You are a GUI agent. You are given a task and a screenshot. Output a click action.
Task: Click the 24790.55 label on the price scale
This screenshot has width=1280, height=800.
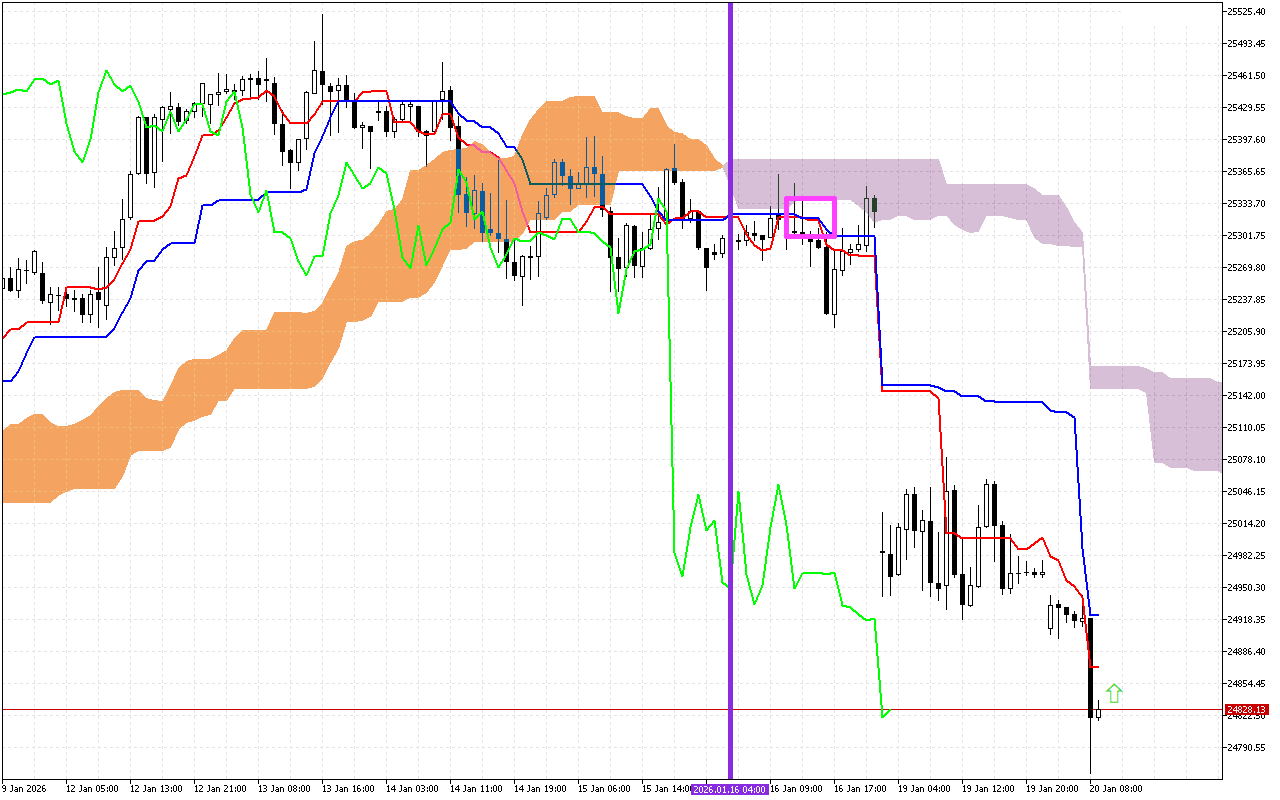tap(1246, 747)
